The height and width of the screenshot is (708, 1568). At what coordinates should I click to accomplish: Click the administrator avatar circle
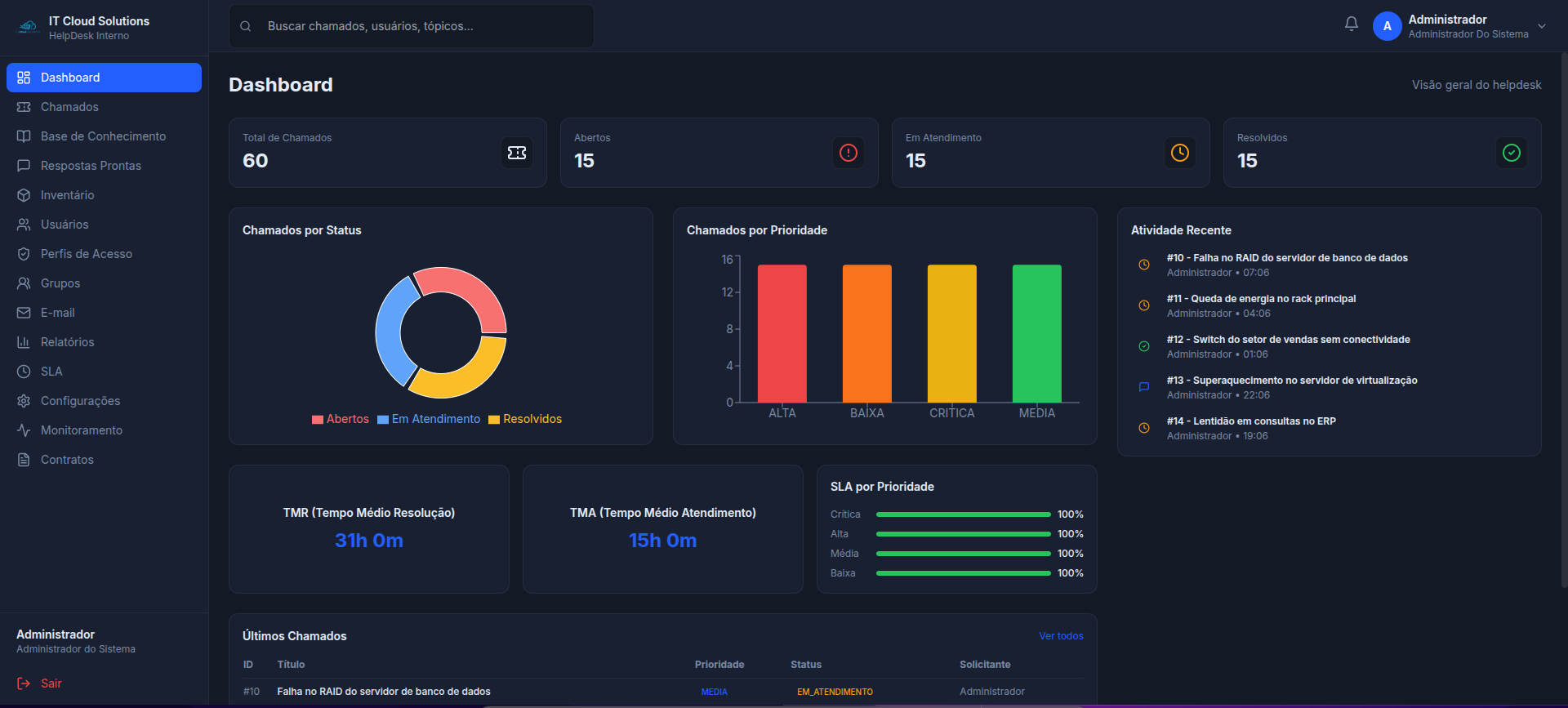coord(1387,26)
